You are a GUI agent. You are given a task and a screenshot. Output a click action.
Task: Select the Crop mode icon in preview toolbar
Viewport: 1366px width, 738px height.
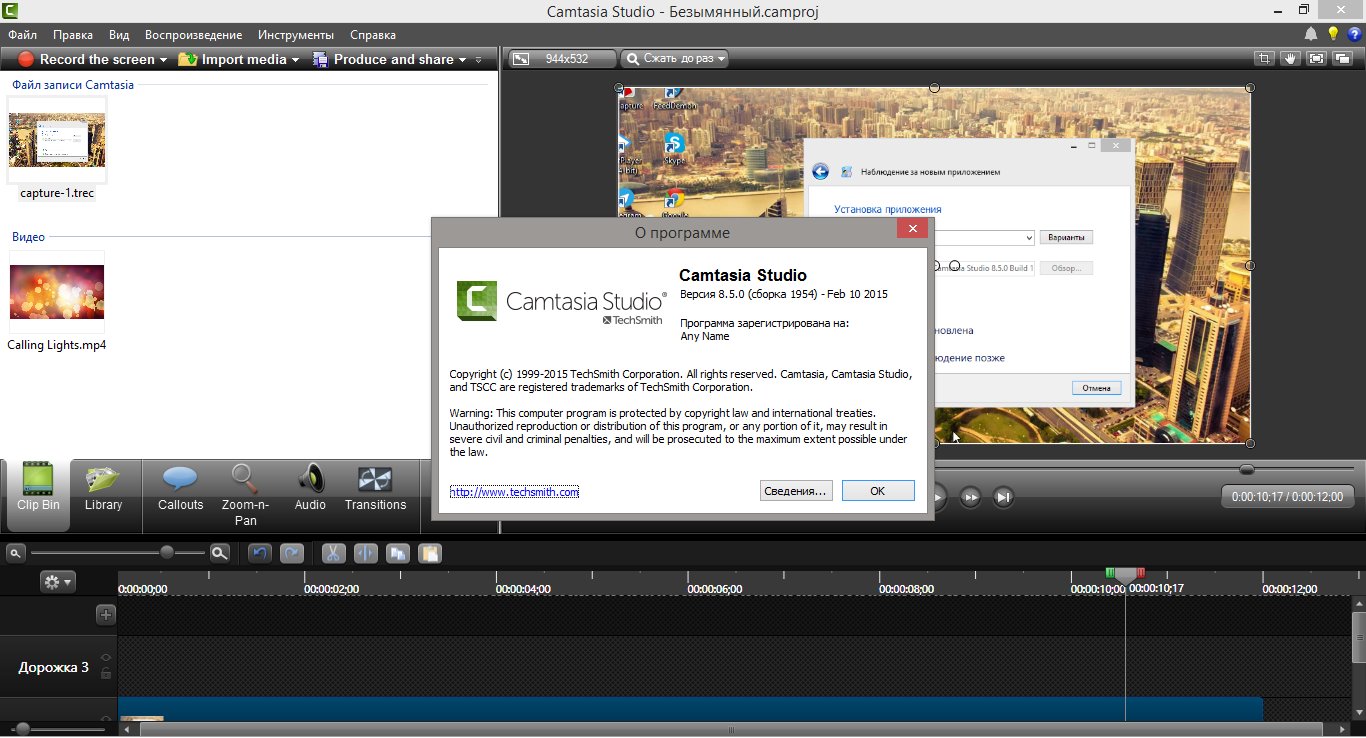click(x=1265, y=59)
